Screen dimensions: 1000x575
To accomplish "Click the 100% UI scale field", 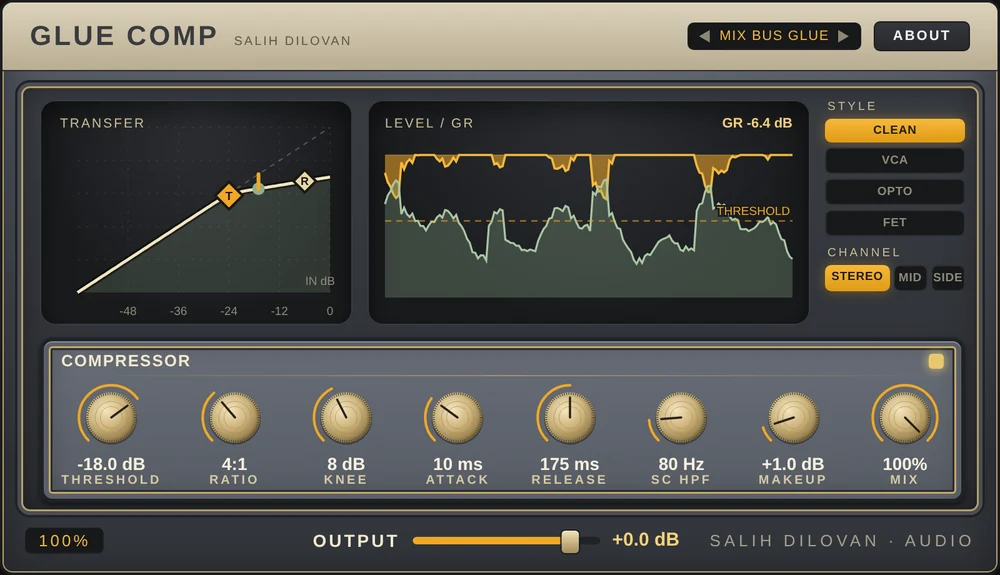I will pyautogui.click(x=64, y=541).
